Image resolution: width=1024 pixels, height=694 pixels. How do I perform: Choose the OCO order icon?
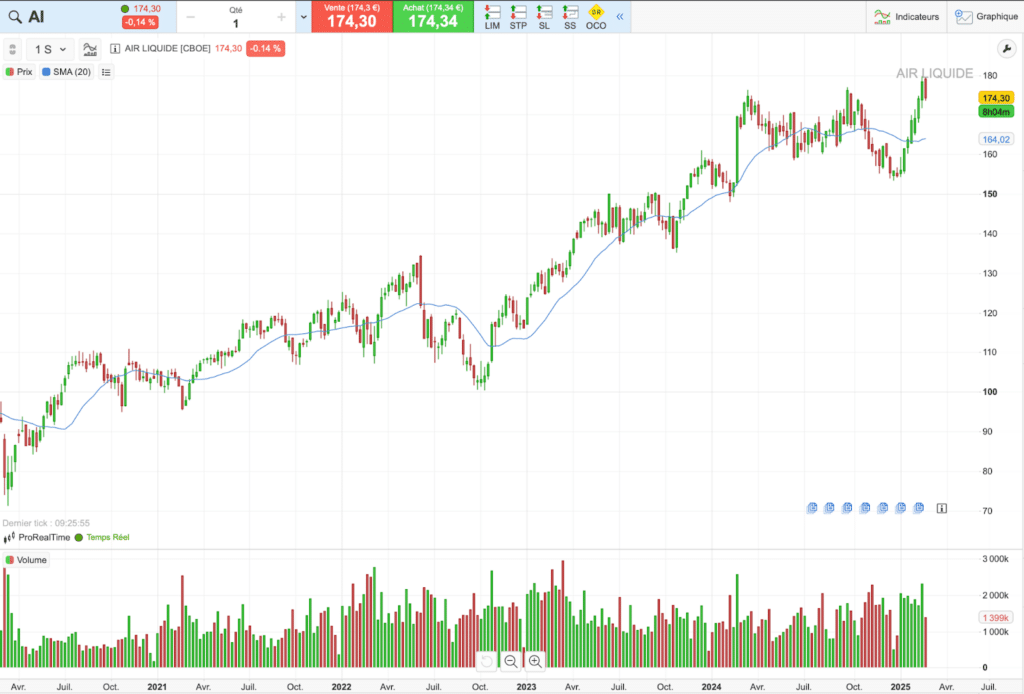pos(596,17)
